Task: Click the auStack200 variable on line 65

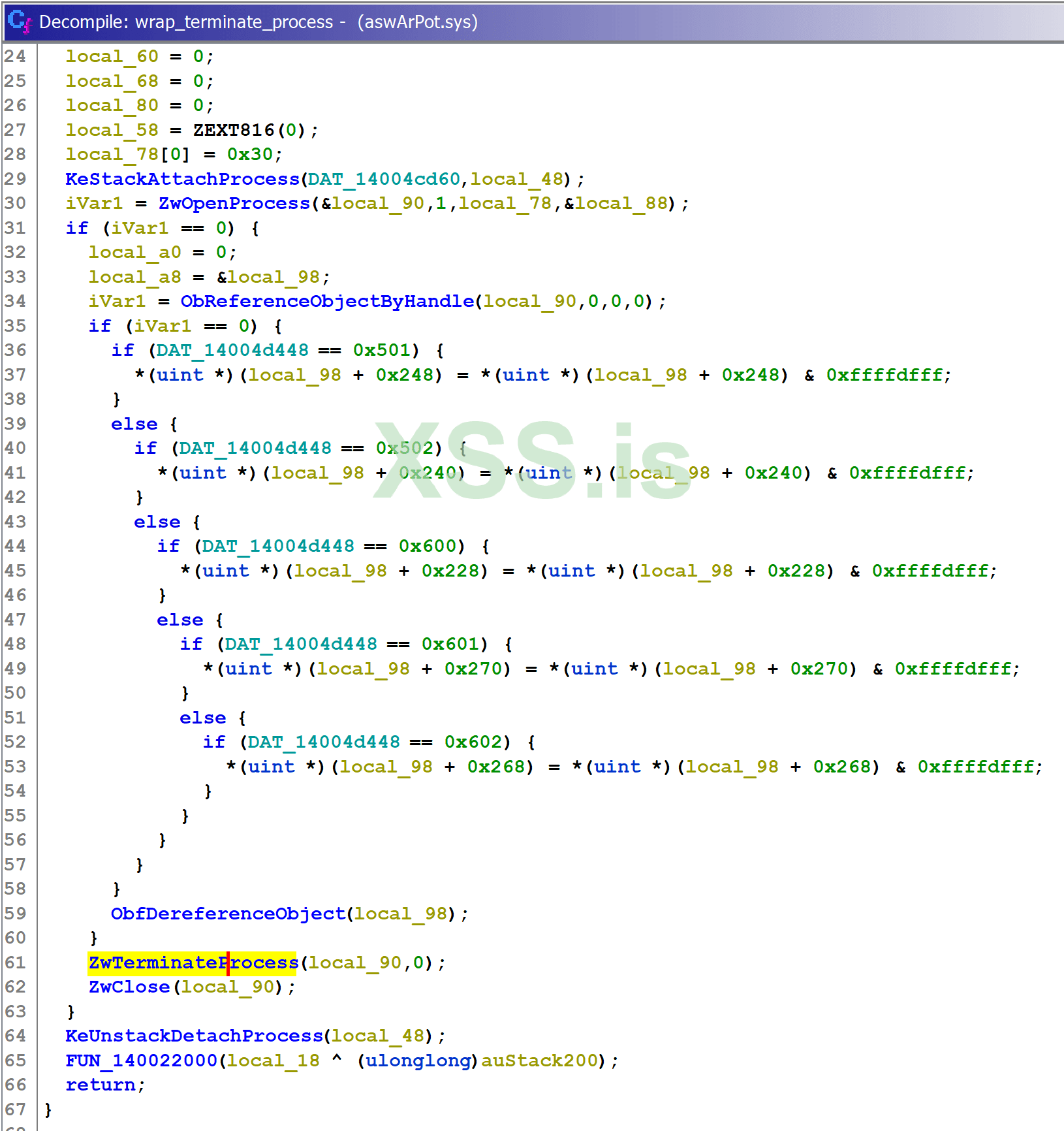Action: pyautogui.click(x=539, y=1060)
